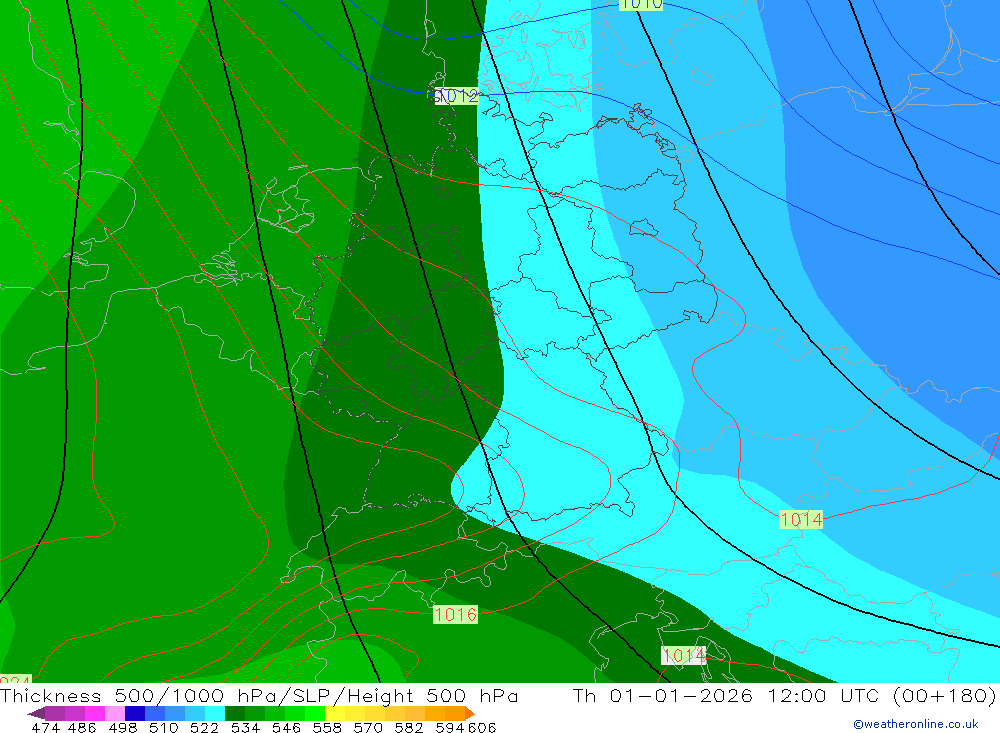The image size is (1000, 733).
Task: Click the 1014 label with light green background
Action: point(801,519)
